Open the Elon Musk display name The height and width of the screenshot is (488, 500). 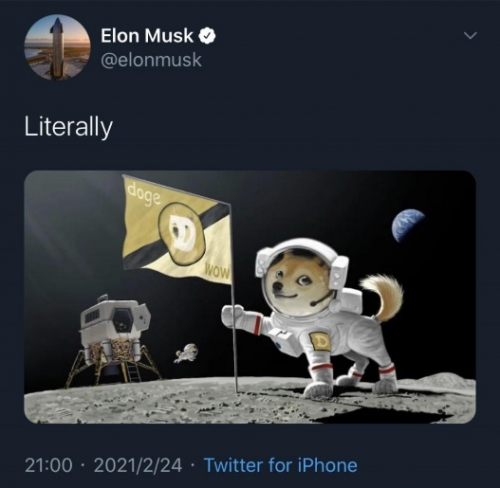tap(147, 36)
